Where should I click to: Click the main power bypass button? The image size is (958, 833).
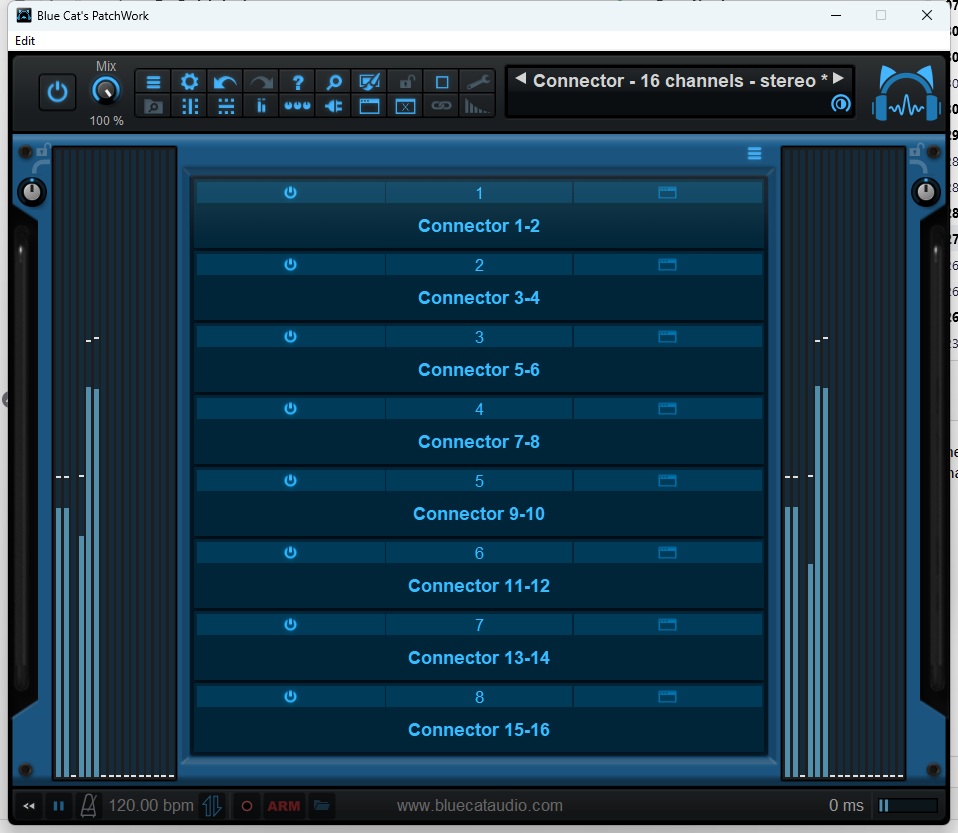pos(58,92)
